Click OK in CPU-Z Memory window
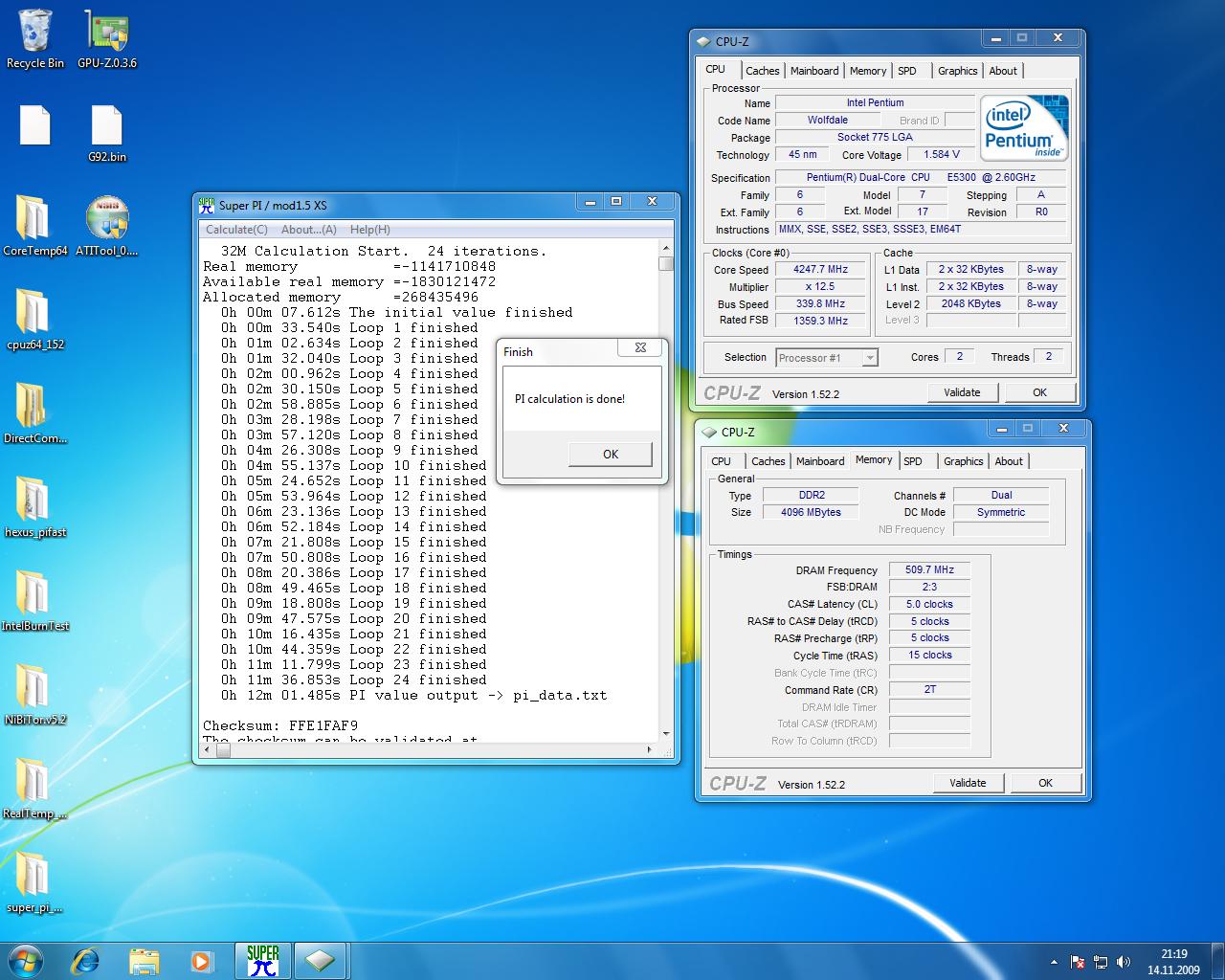Viewport: 1225px width, 980px height. (x=1045, y=783)
